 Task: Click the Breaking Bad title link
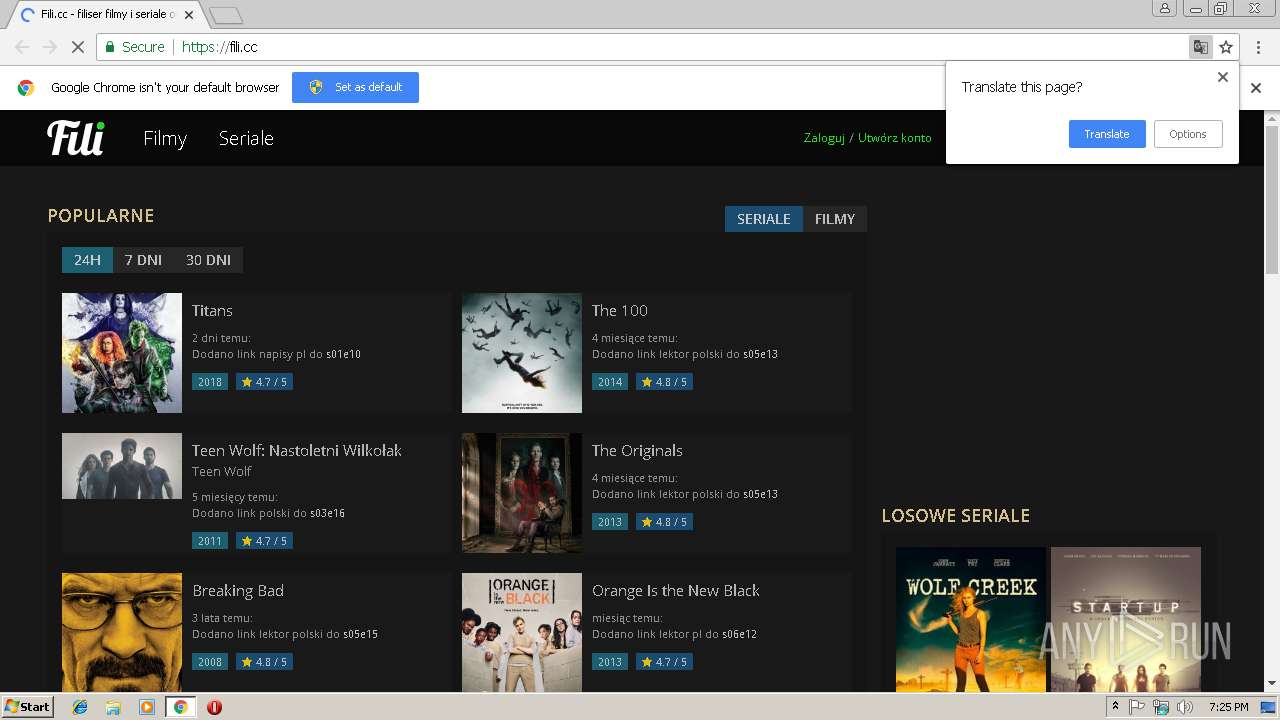point(238,591)
